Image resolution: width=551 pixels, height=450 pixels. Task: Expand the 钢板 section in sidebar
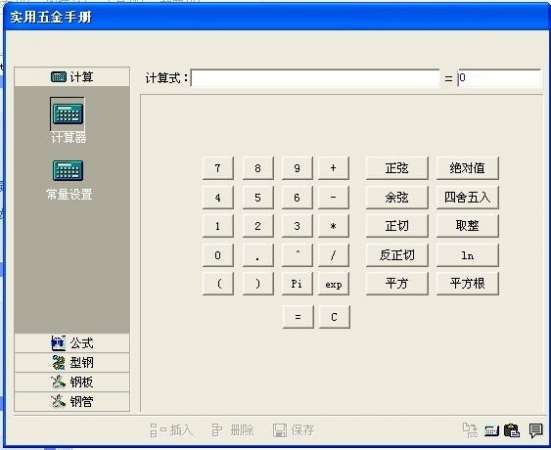72,382
